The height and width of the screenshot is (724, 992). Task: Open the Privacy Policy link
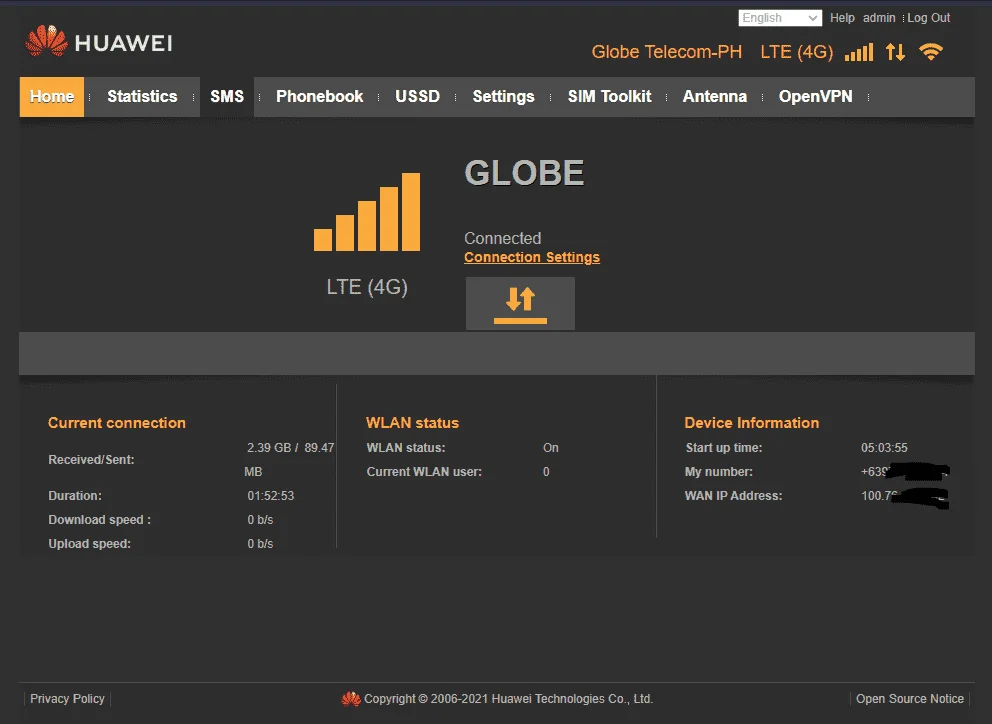[x=67, y=699]
